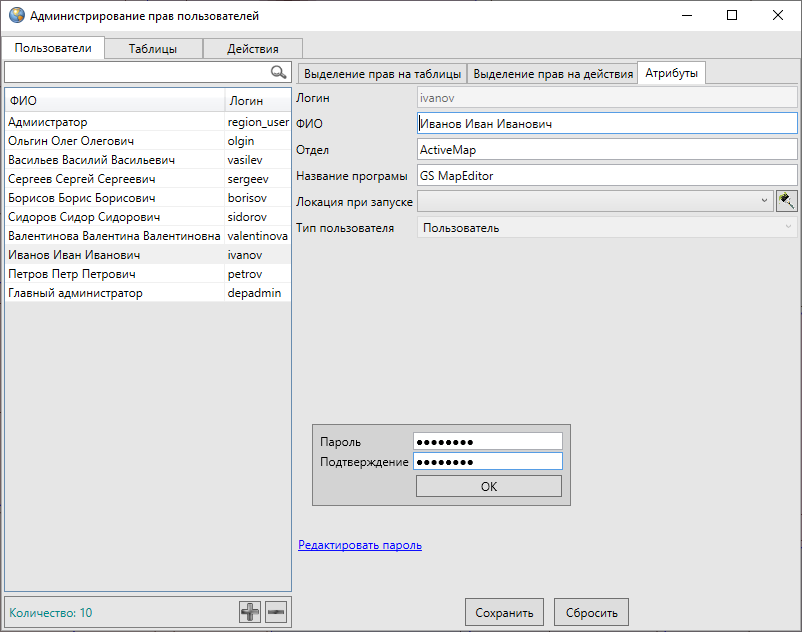
Task: Focus the Пароль password field
Action: tap(487, 442)
